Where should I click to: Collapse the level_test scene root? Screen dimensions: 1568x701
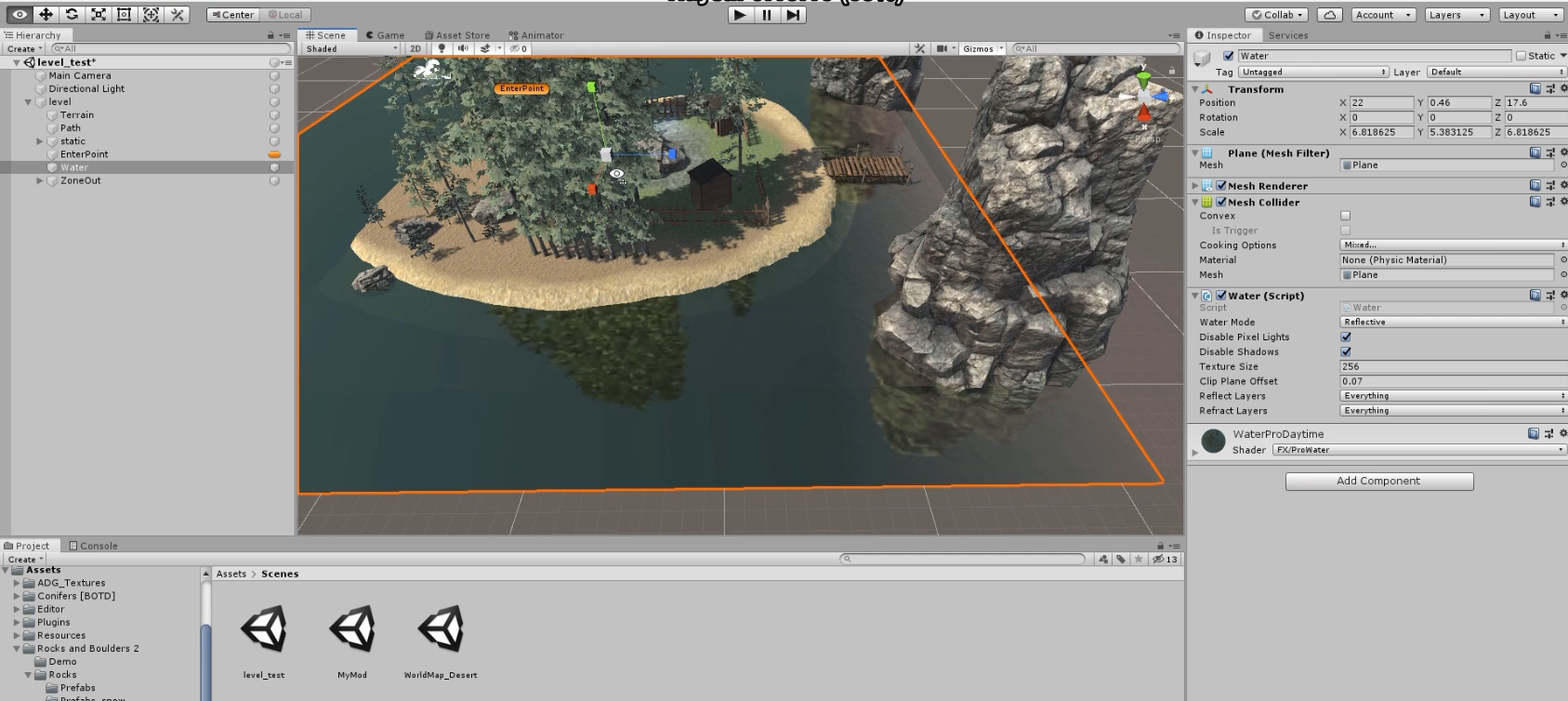tap(17, 62)
